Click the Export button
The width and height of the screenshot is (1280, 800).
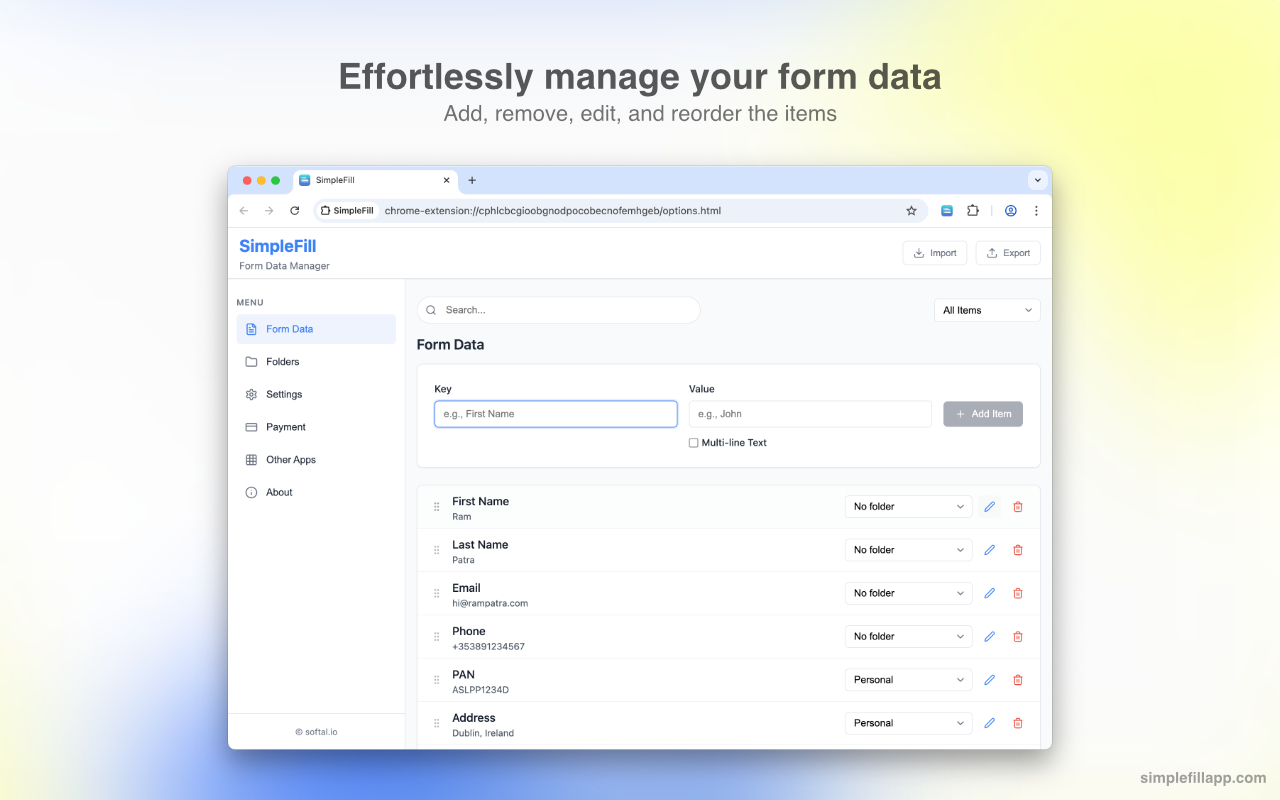[x=1007, y=253]
